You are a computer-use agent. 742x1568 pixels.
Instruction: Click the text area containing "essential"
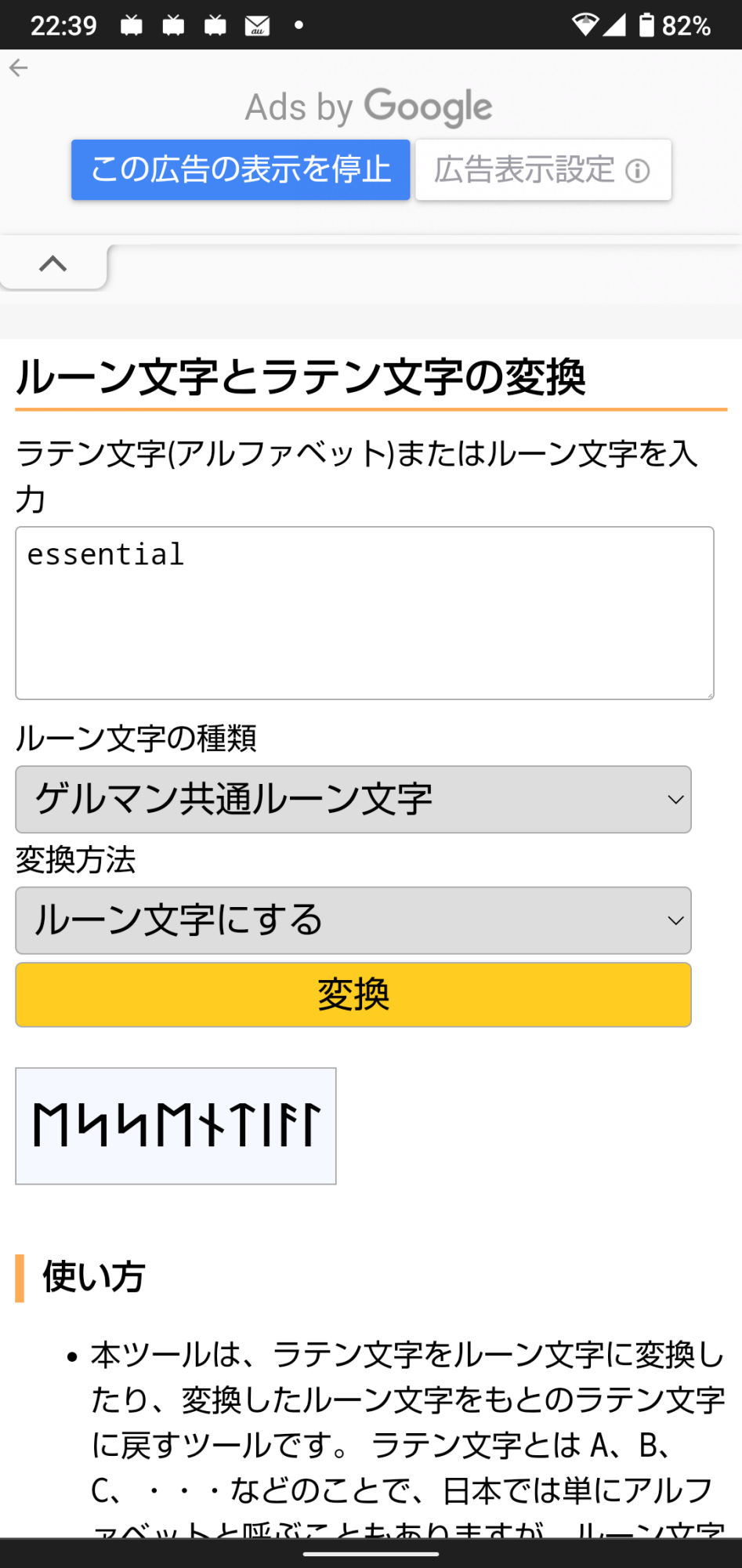(364, 612)
